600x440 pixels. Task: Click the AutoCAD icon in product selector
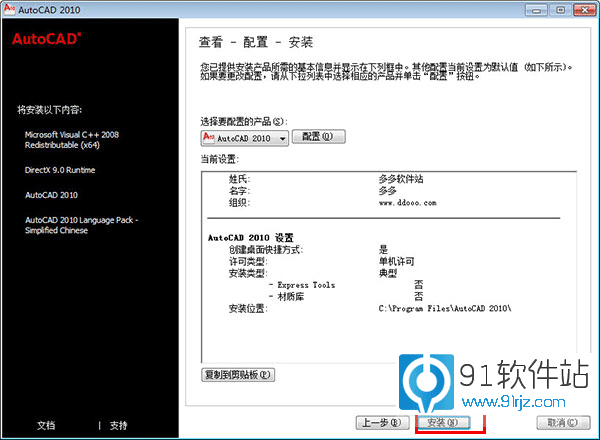tap(209, 137)
